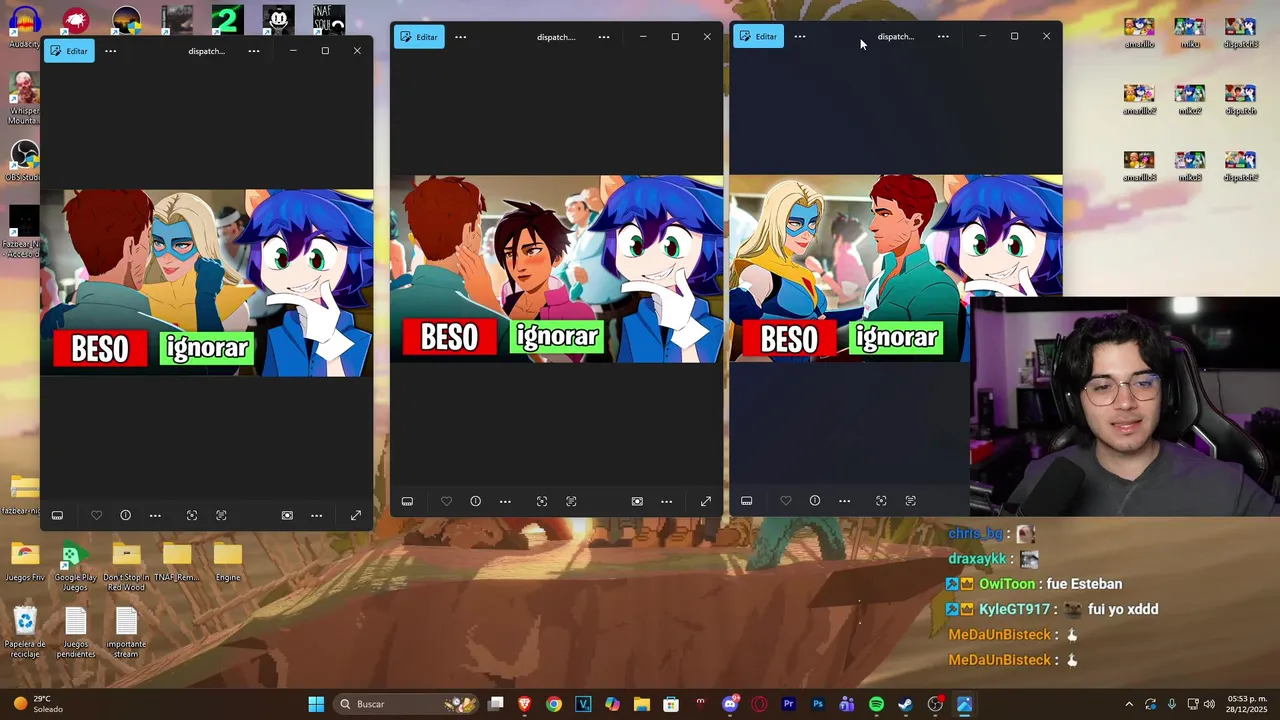Click the dispatch title in the left window
Screen dimensions: 1280x720
[x=207, y=51]
